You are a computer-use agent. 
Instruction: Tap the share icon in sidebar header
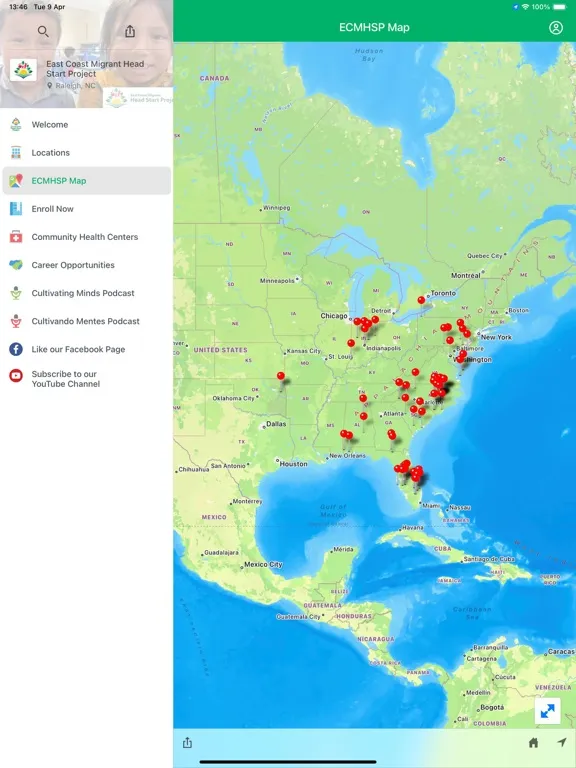(130, 31)
